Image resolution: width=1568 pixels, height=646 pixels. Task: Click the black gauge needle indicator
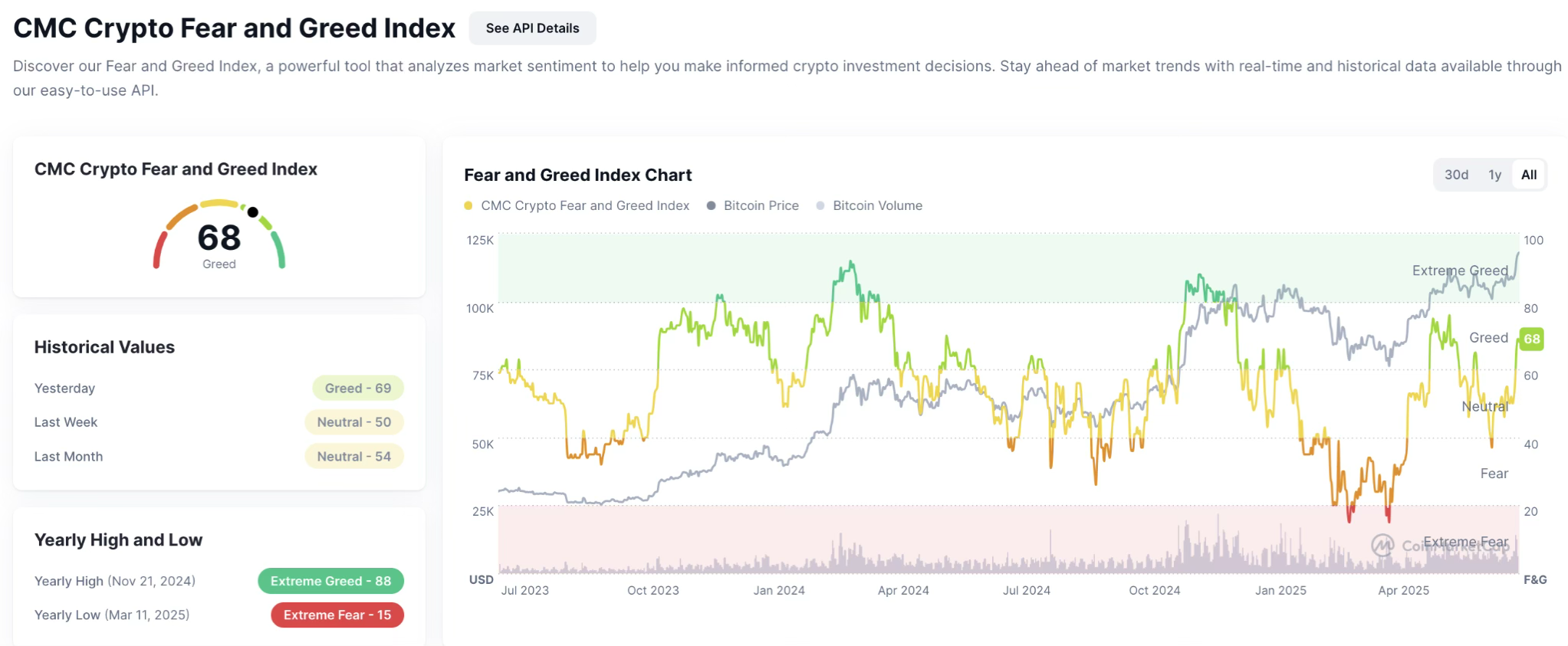[x=253, y=212]
